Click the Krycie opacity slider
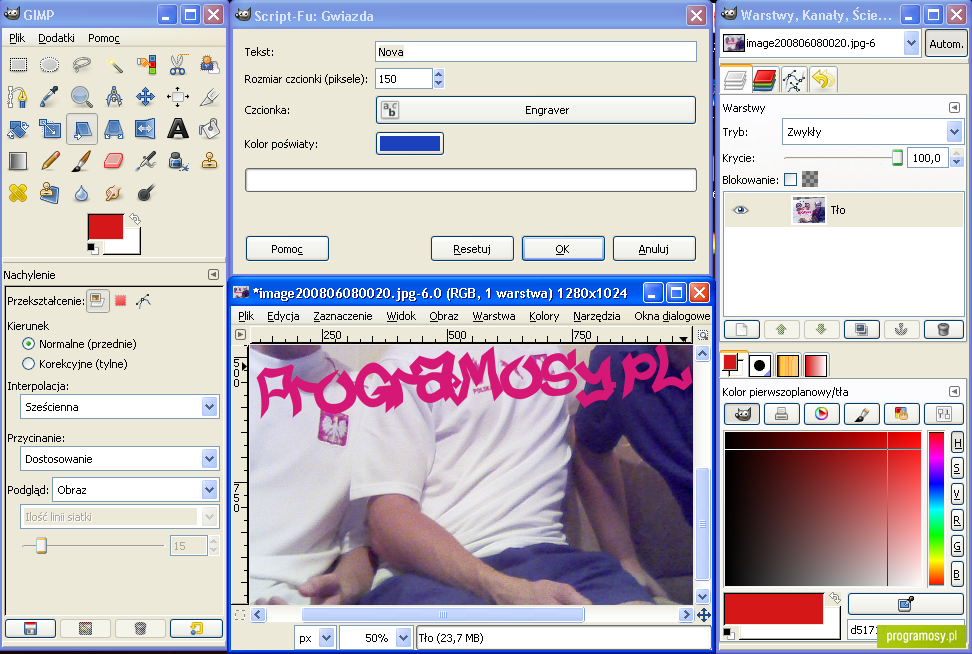Viewport: 972px width, 654px height. (x=842, y=158)
